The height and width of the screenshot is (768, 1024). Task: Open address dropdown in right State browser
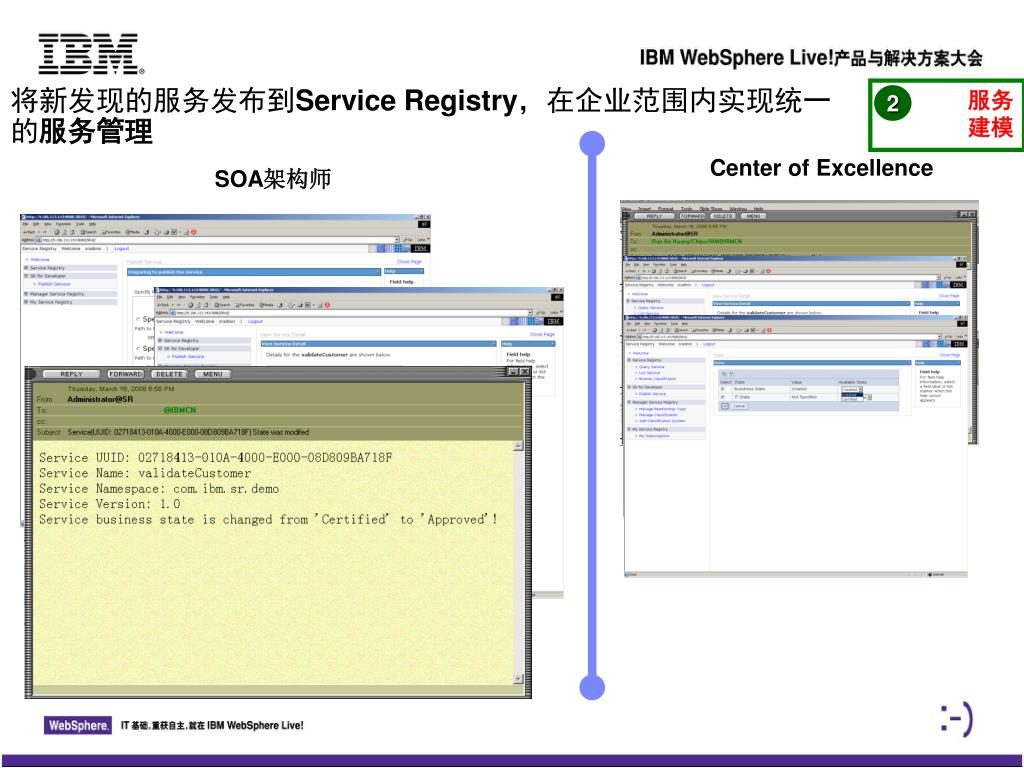click(x=939, y=336)
